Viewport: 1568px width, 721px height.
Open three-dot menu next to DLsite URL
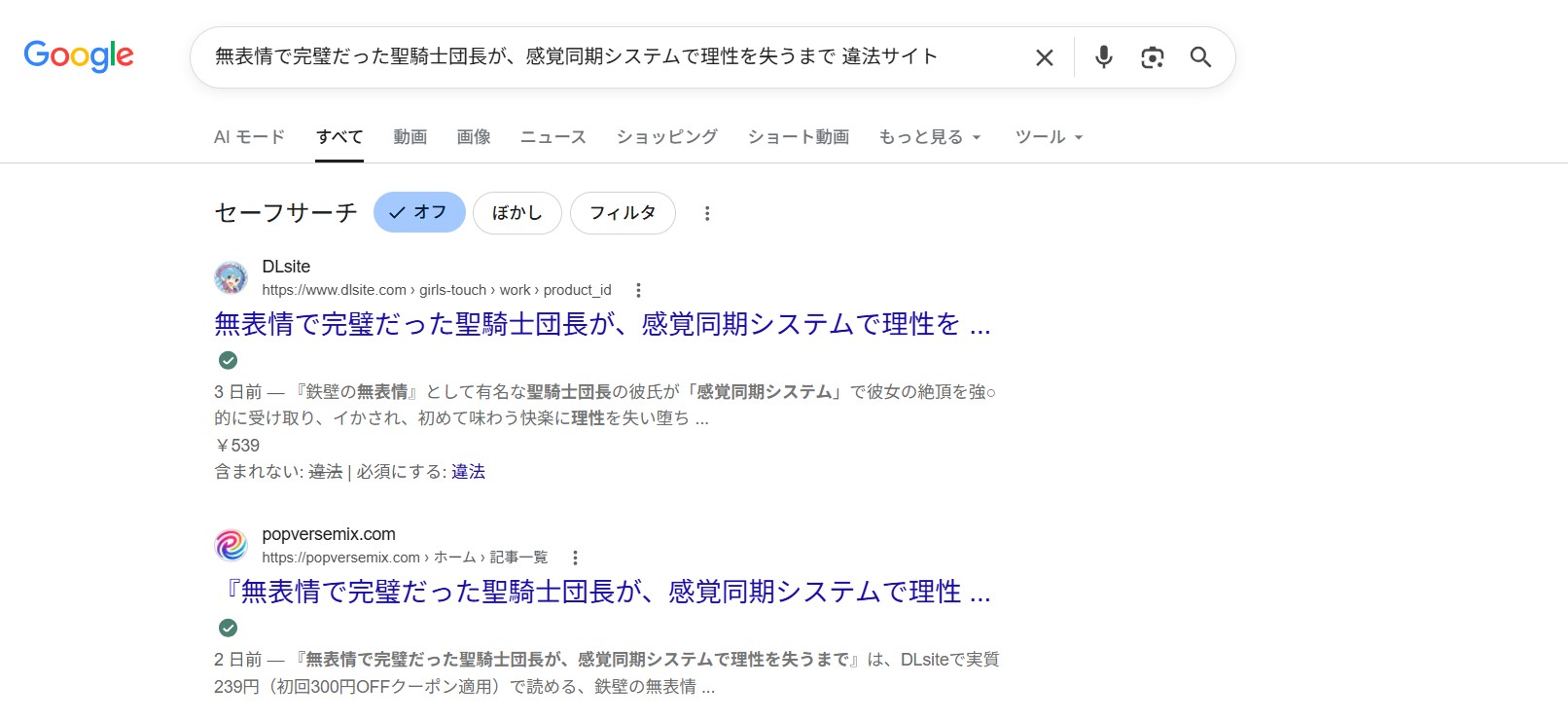pyautogui.click(x=638, y=290)
